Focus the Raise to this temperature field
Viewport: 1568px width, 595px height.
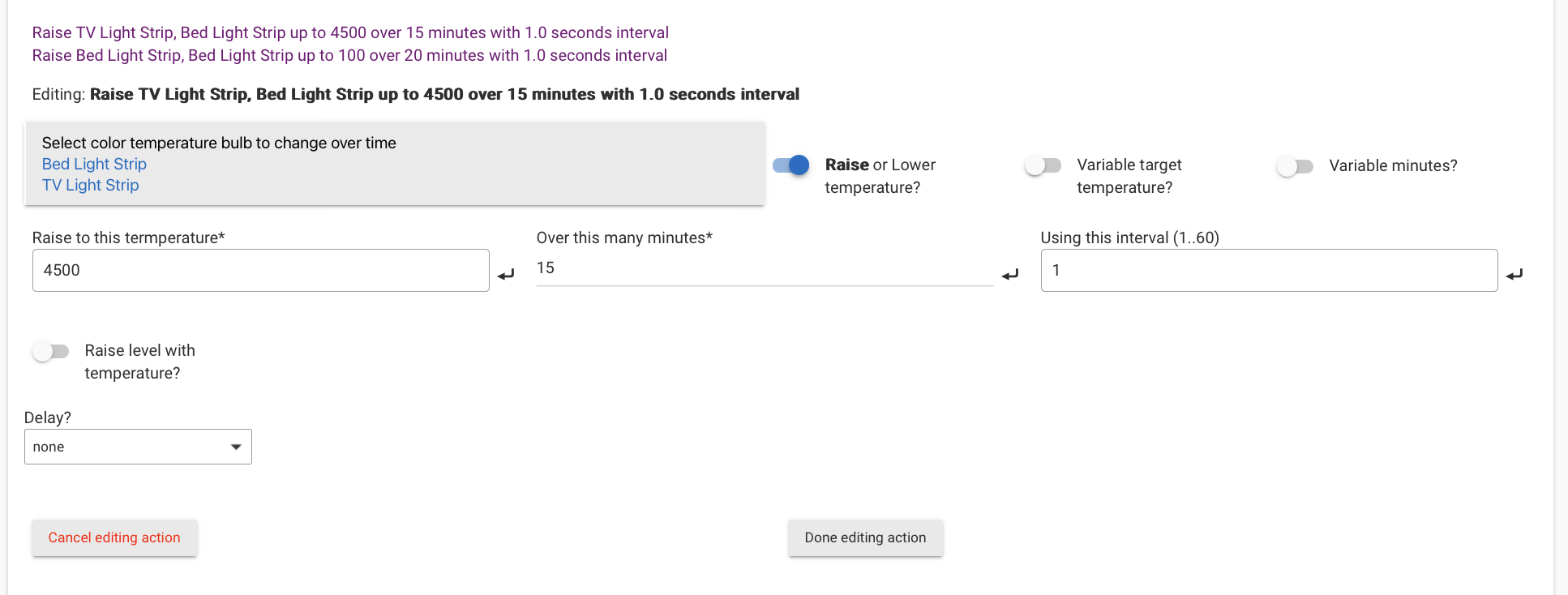point(260,270)
